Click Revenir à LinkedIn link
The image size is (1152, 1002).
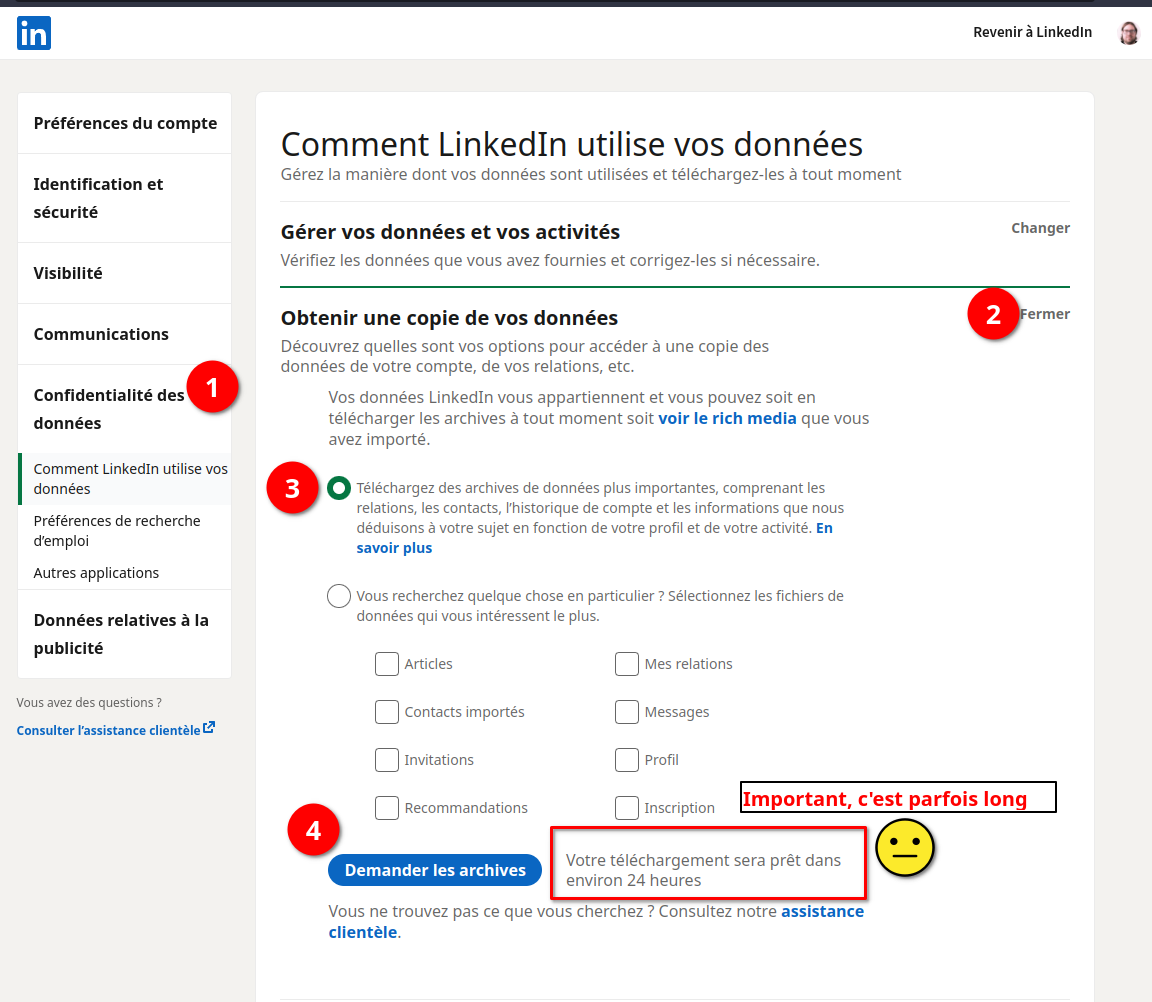[x=1032, y=32]
